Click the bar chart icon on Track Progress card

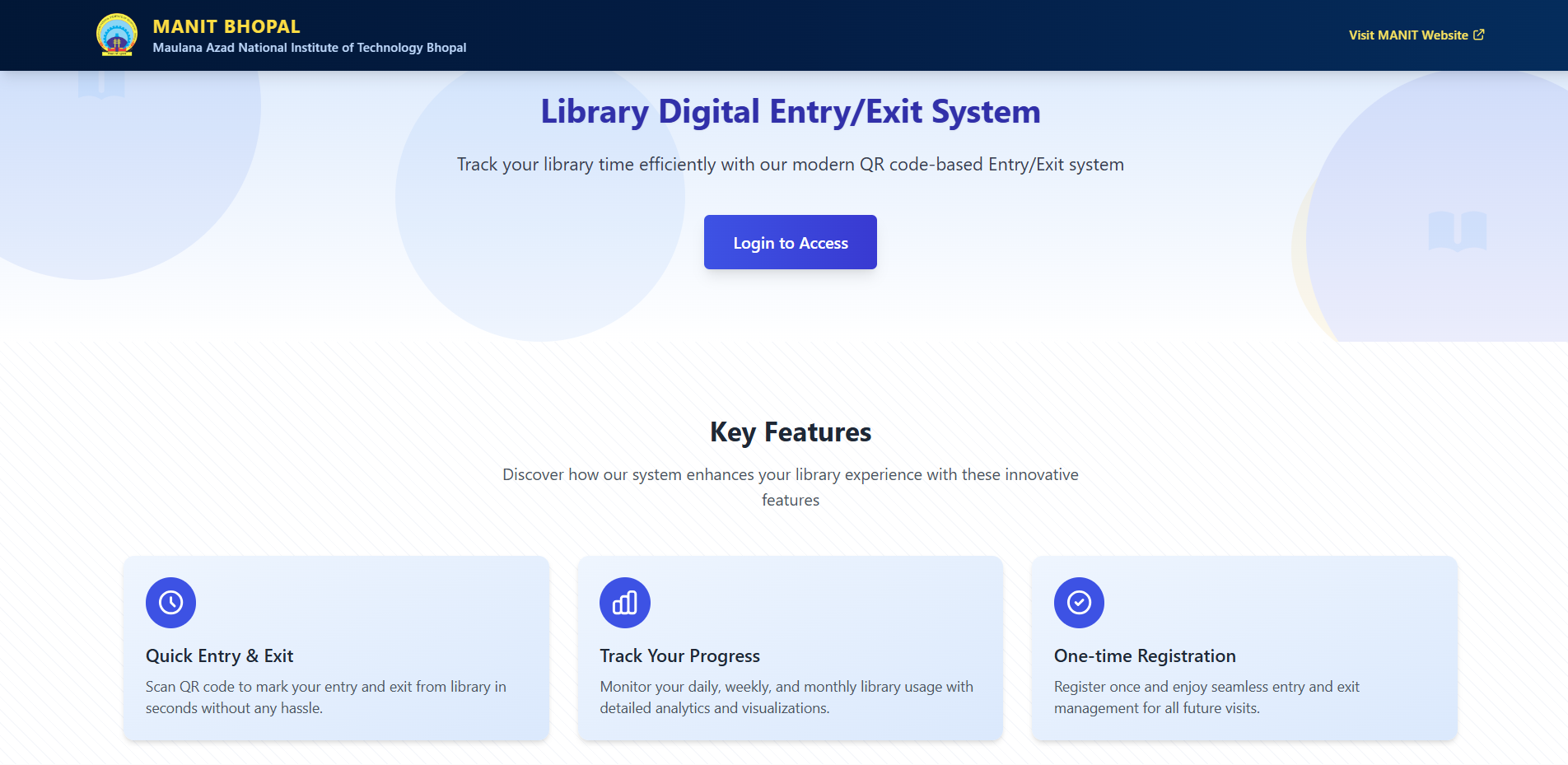(x=624, y=603)
